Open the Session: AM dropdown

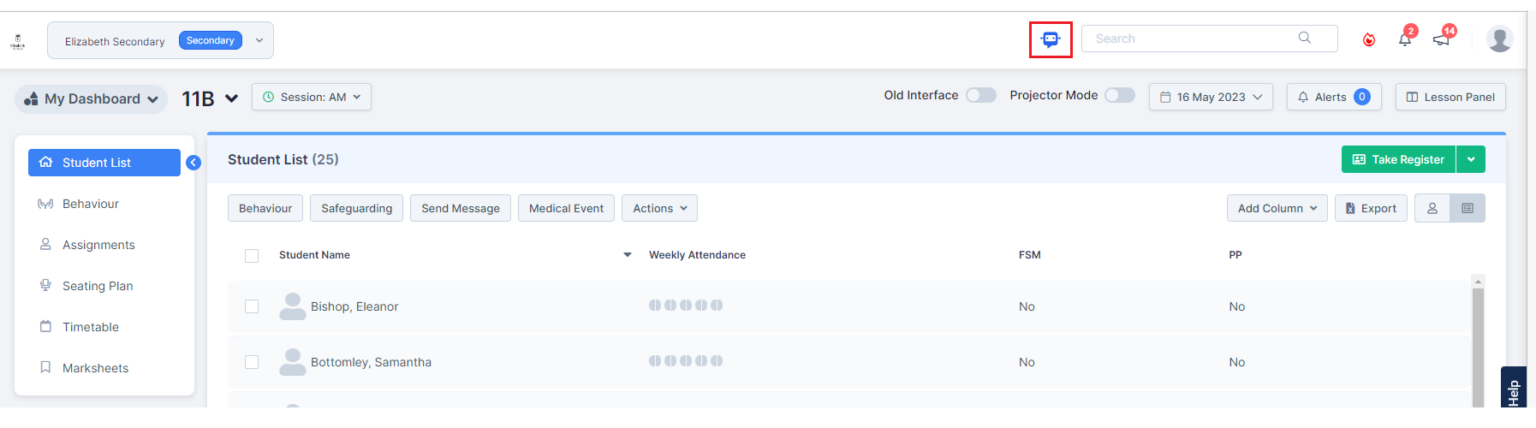click(311, 97)
